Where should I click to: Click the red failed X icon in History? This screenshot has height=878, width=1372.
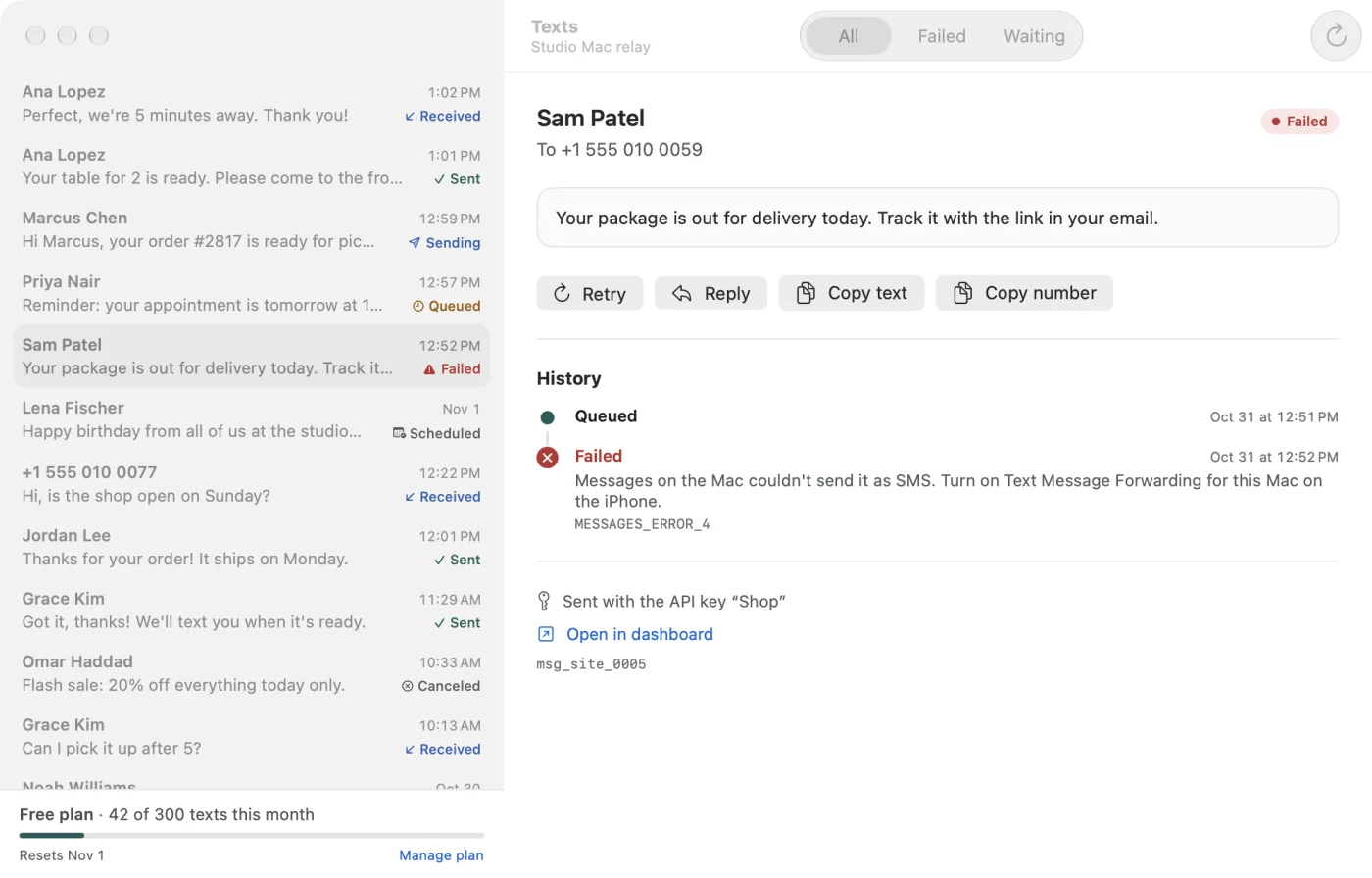coord(548,457)
